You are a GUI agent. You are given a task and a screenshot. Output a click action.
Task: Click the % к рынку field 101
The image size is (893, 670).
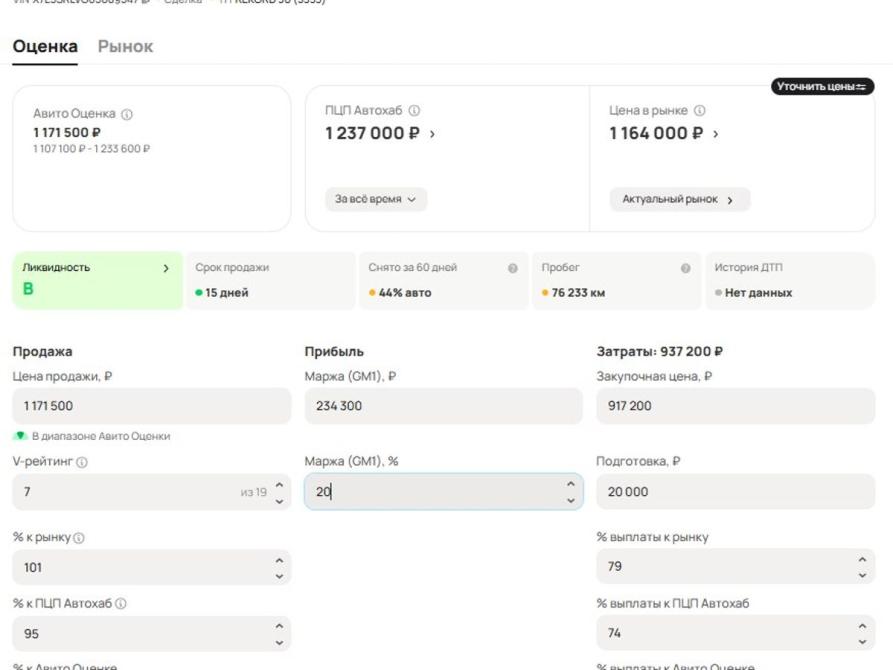click(151, 567)
